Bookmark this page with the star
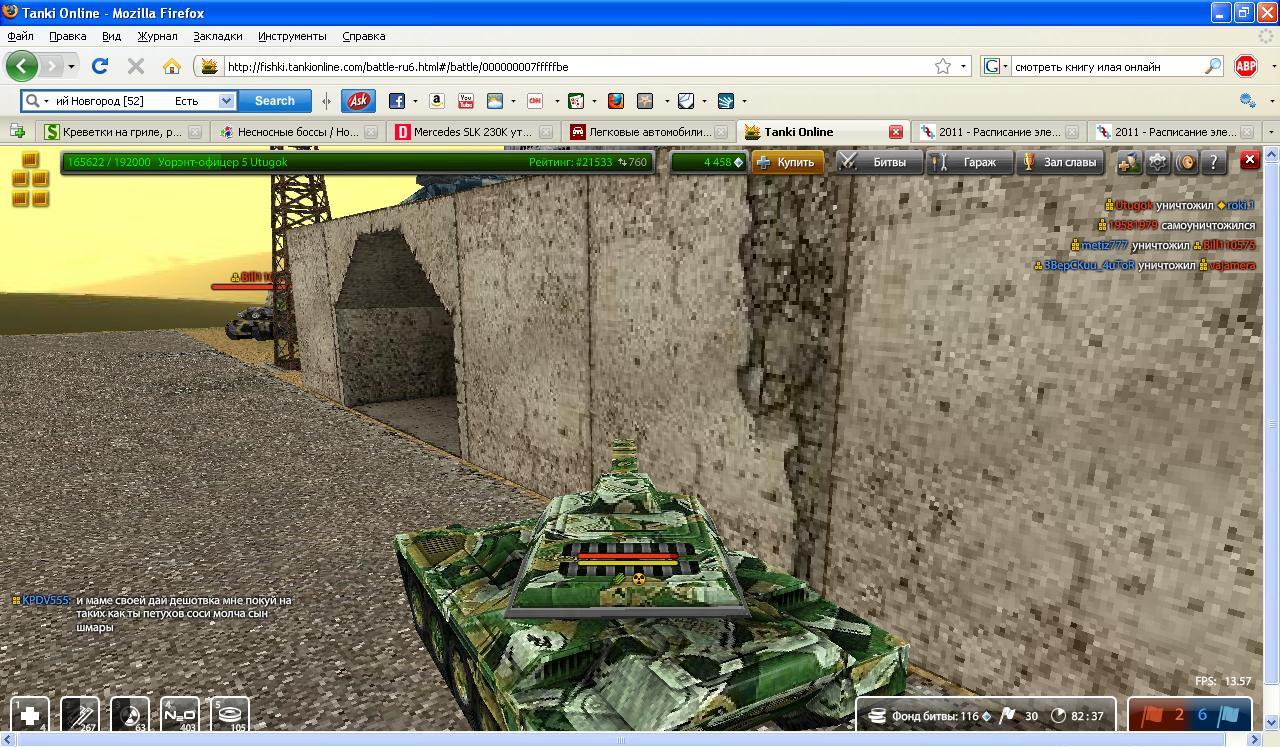Image resolution: width=1280 pixels, height=747 pixels. (x=942, y=66)
